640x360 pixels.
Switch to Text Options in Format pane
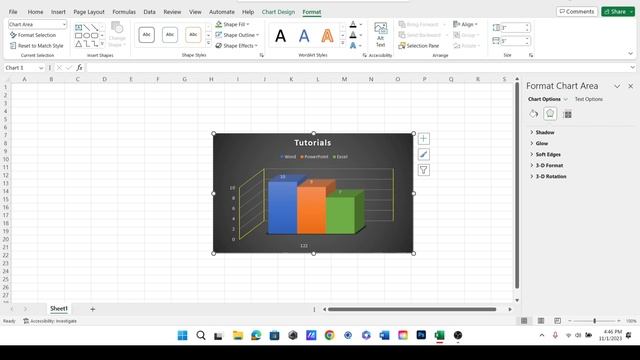589,99
